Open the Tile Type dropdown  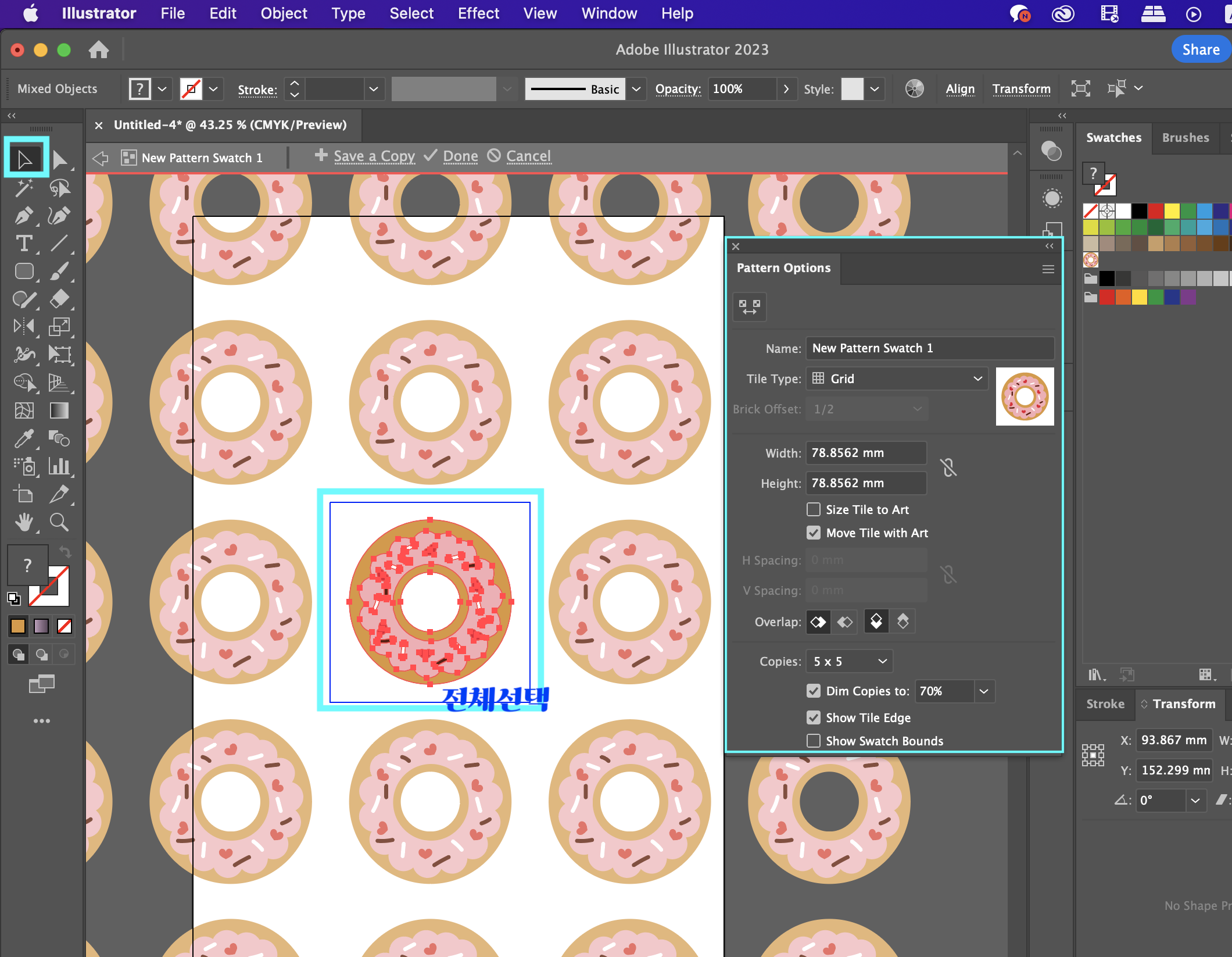point(897,379)
